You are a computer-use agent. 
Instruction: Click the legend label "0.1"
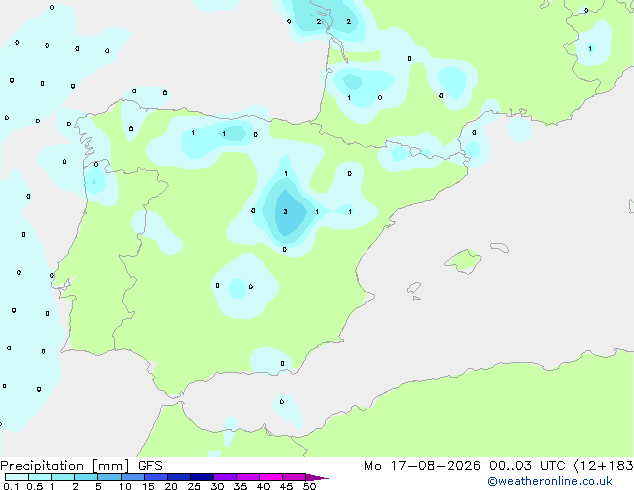coord(11,486)
